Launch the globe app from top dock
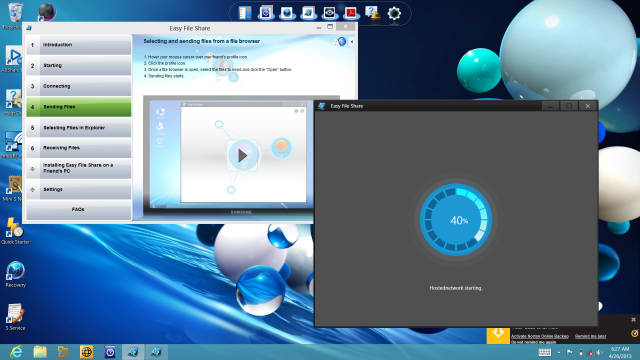The image size is (640, 360). click(287, 13)
